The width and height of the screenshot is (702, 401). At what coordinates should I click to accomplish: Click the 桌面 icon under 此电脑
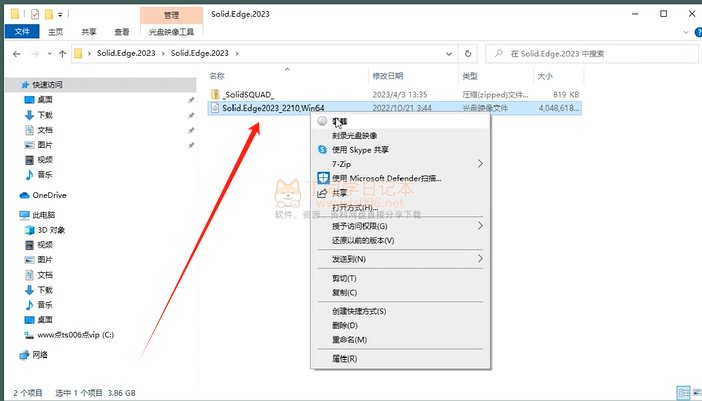[30, 320]
